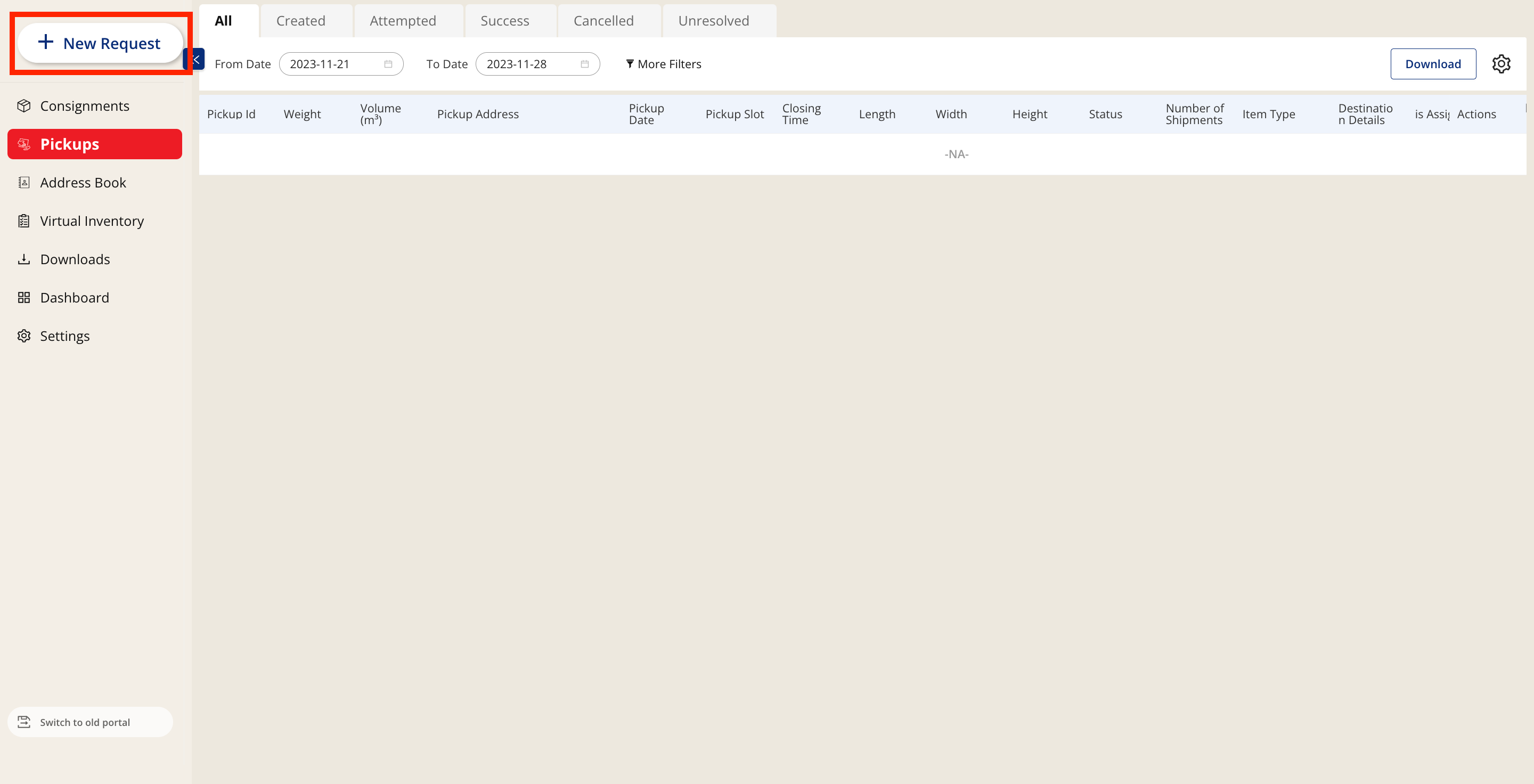Viewport: 1534px width, 784px height.
Task: Collapse the sidebar with the chevron button
Action: coord(196,59)
